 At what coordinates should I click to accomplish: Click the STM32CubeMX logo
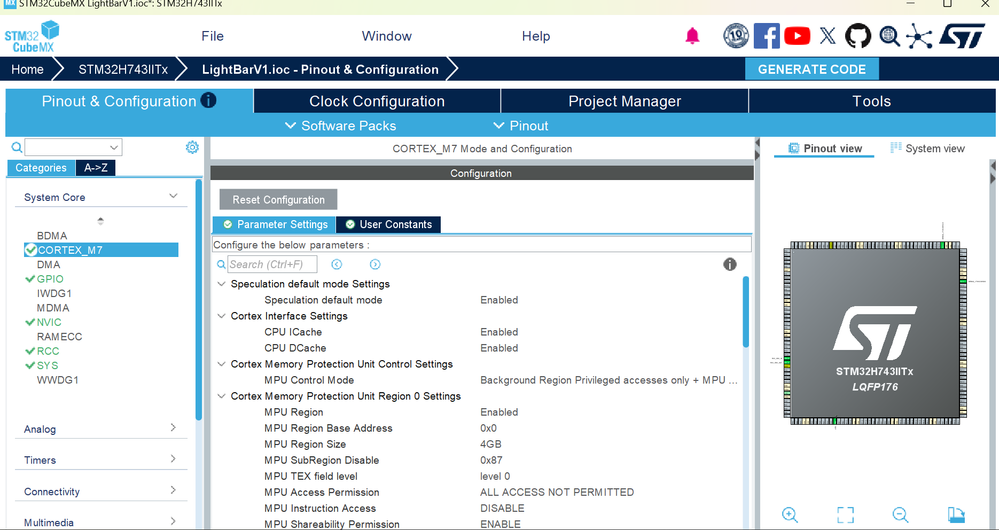coord(32,36)
